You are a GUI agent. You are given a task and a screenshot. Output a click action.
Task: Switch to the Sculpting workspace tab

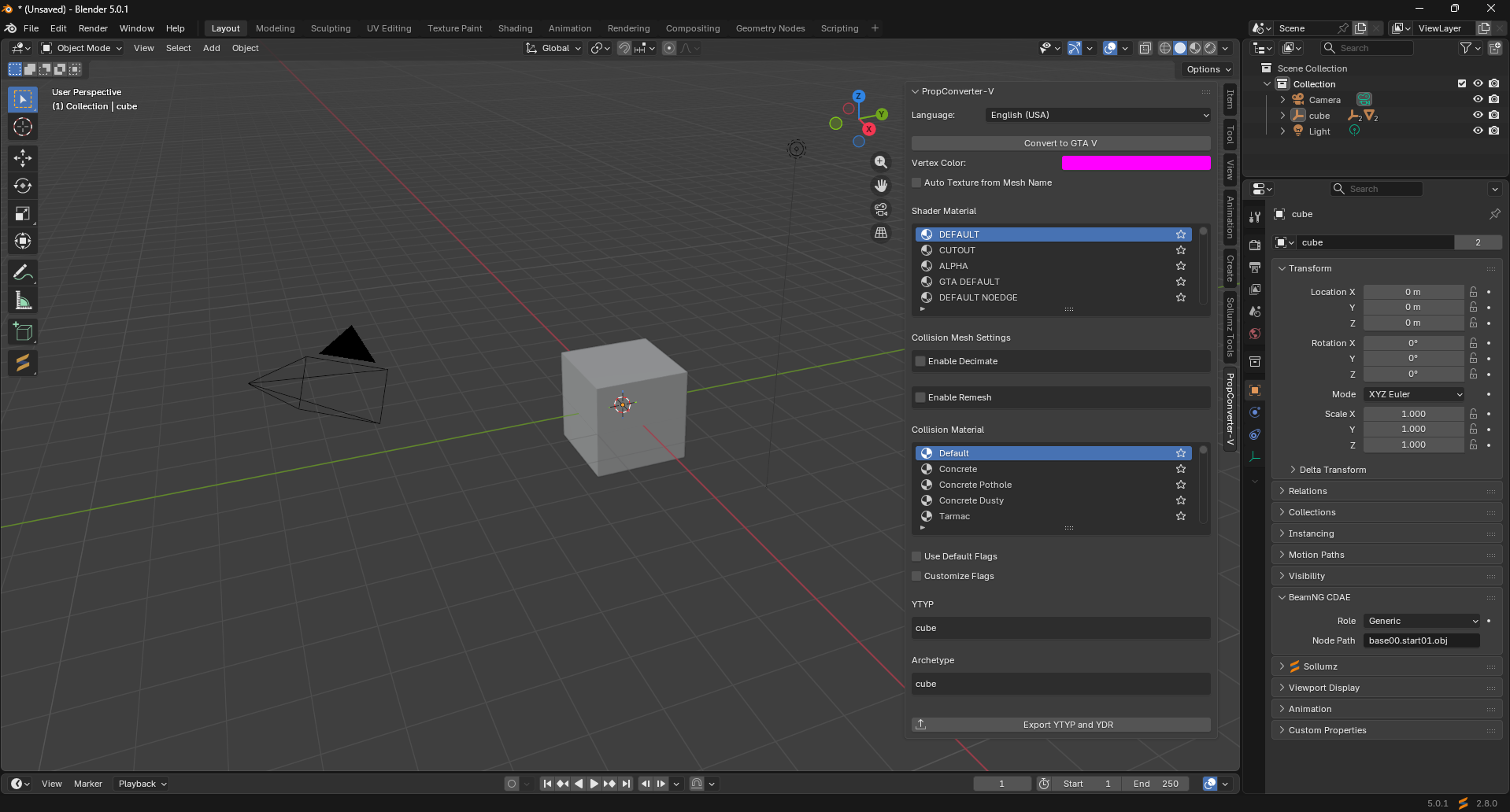tap(331, 28)
